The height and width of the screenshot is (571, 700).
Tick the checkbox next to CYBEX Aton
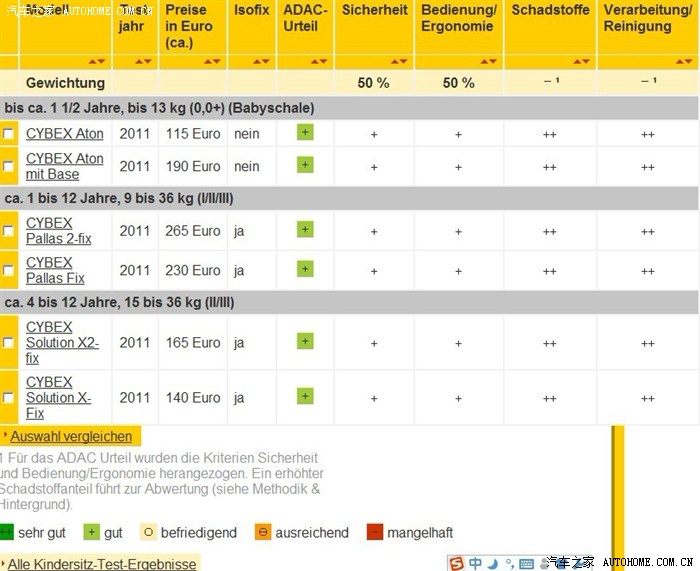click(x=8, y=133)
